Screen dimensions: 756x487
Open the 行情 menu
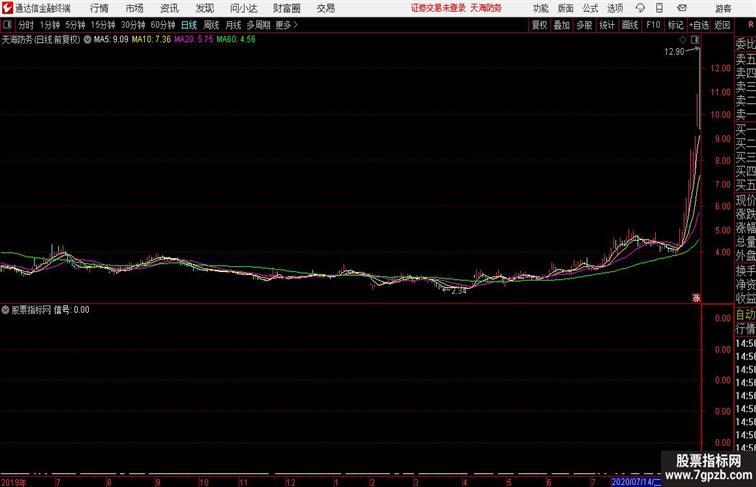99,8
